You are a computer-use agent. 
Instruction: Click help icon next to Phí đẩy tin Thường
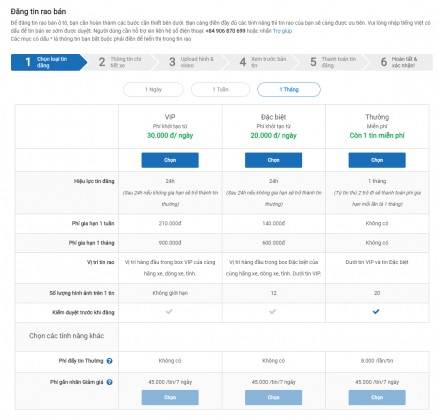click(109, 361)
